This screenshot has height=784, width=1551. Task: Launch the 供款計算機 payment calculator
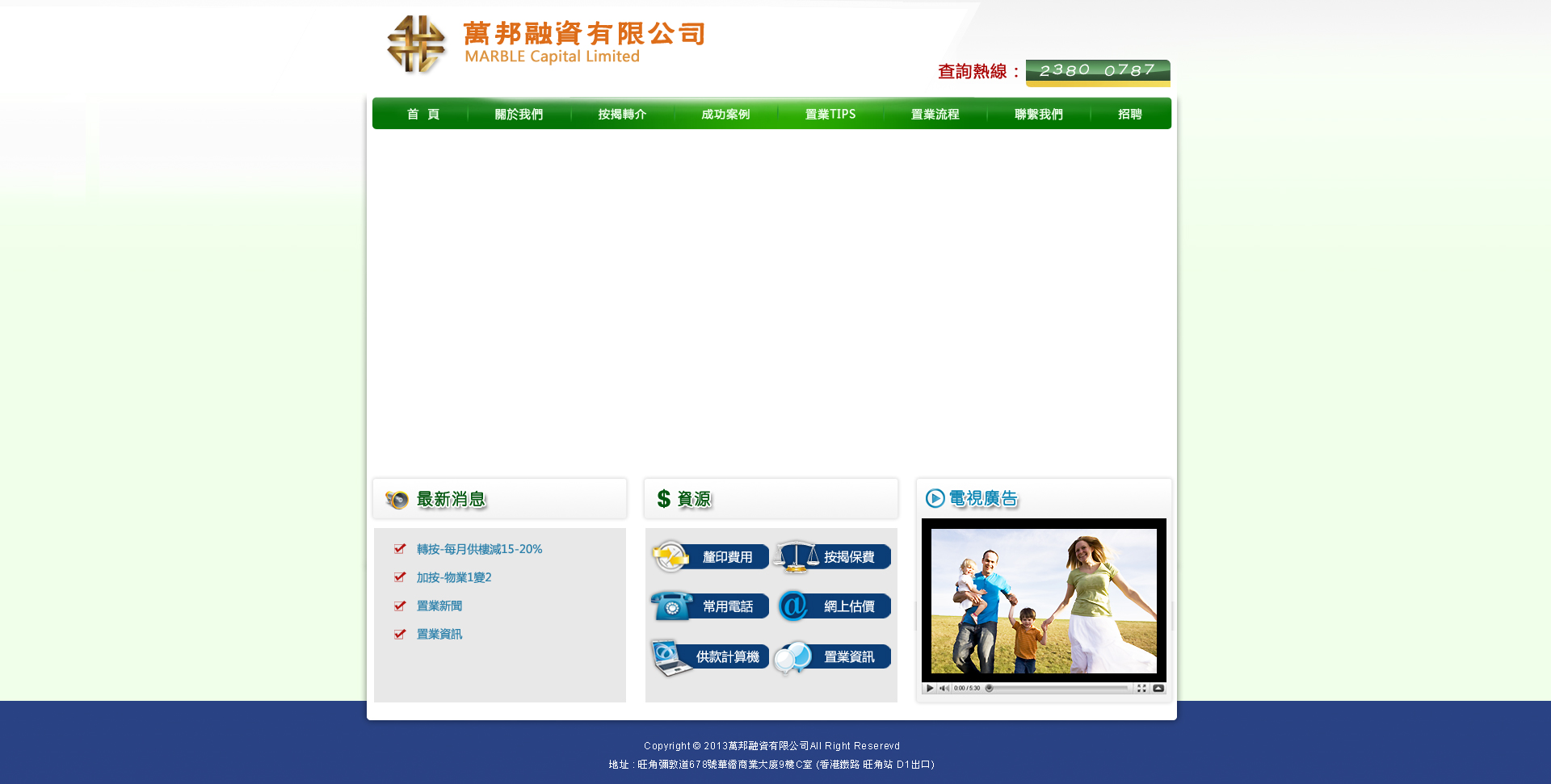tap(711, 657)
